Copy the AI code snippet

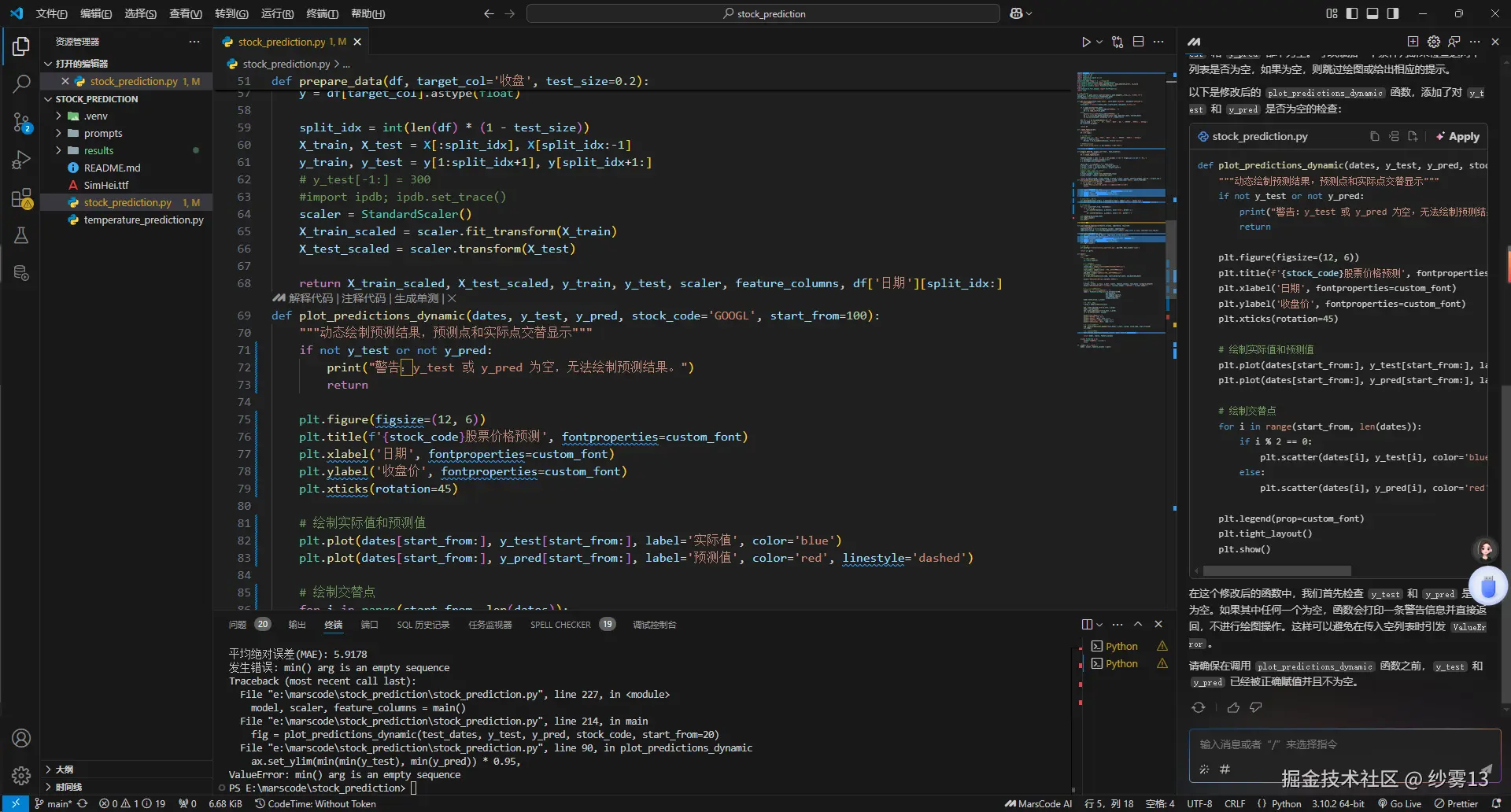(x=1374, y=136)
